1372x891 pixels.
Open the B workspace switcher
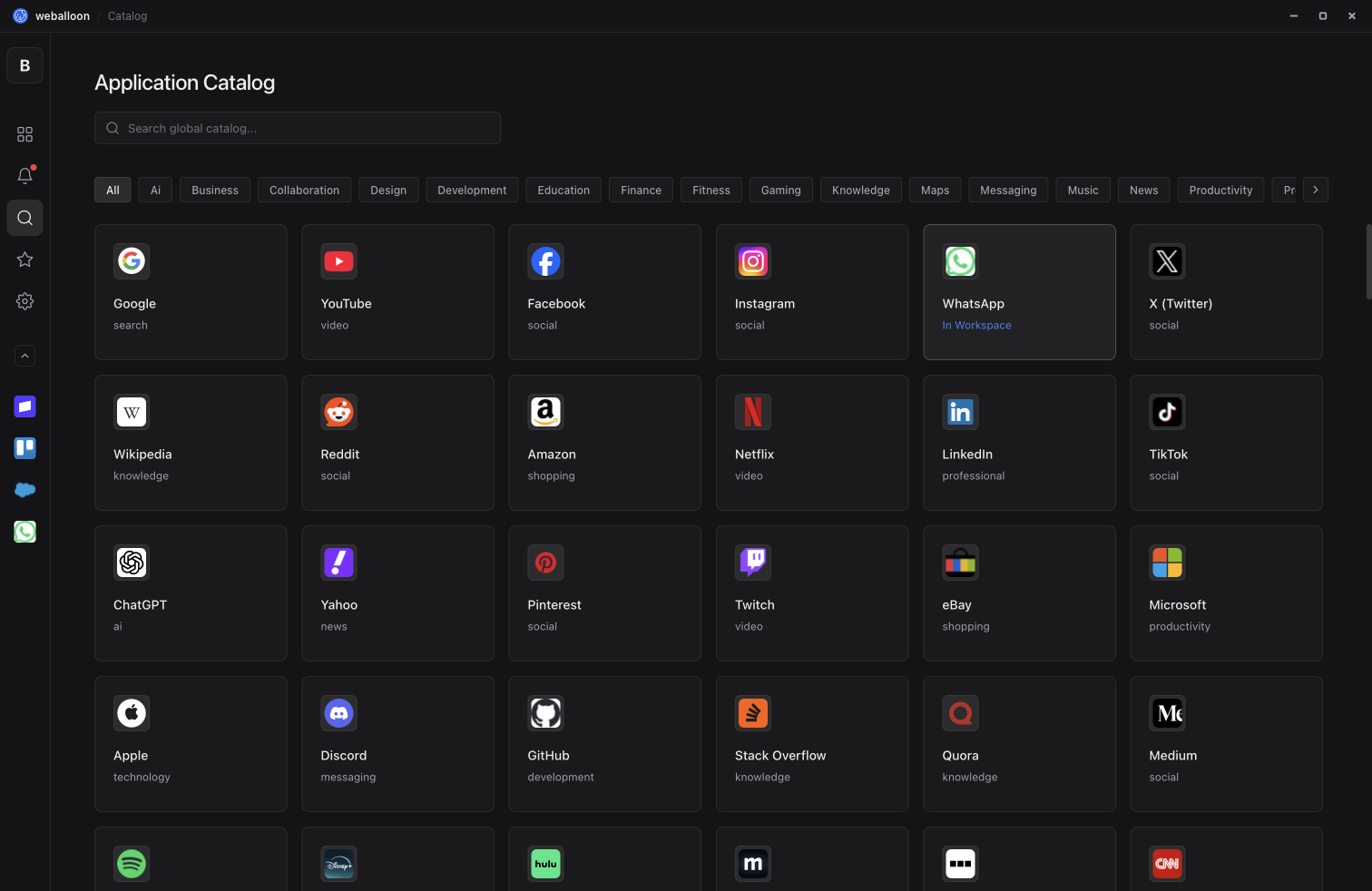(x=24, y=65)
